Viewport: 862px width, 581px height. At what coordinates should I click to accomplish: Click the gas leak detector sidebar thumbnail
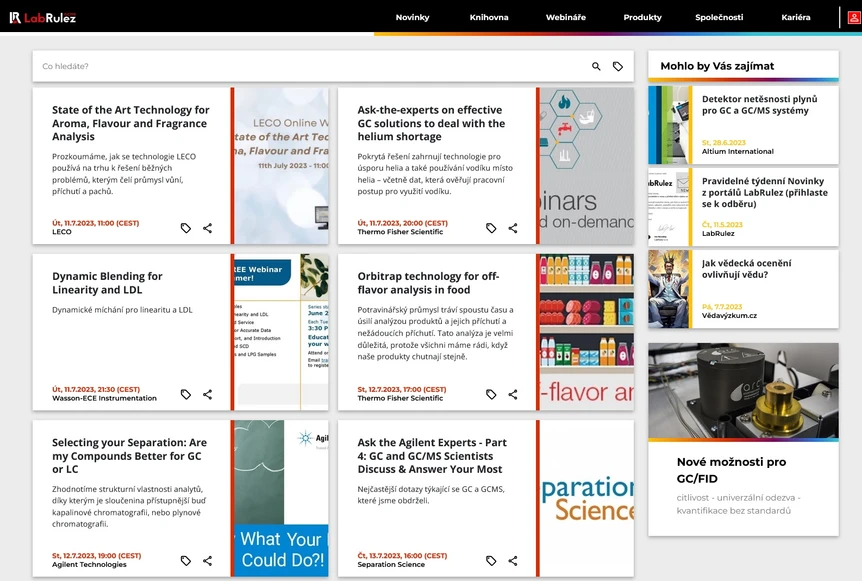point(668,125)
